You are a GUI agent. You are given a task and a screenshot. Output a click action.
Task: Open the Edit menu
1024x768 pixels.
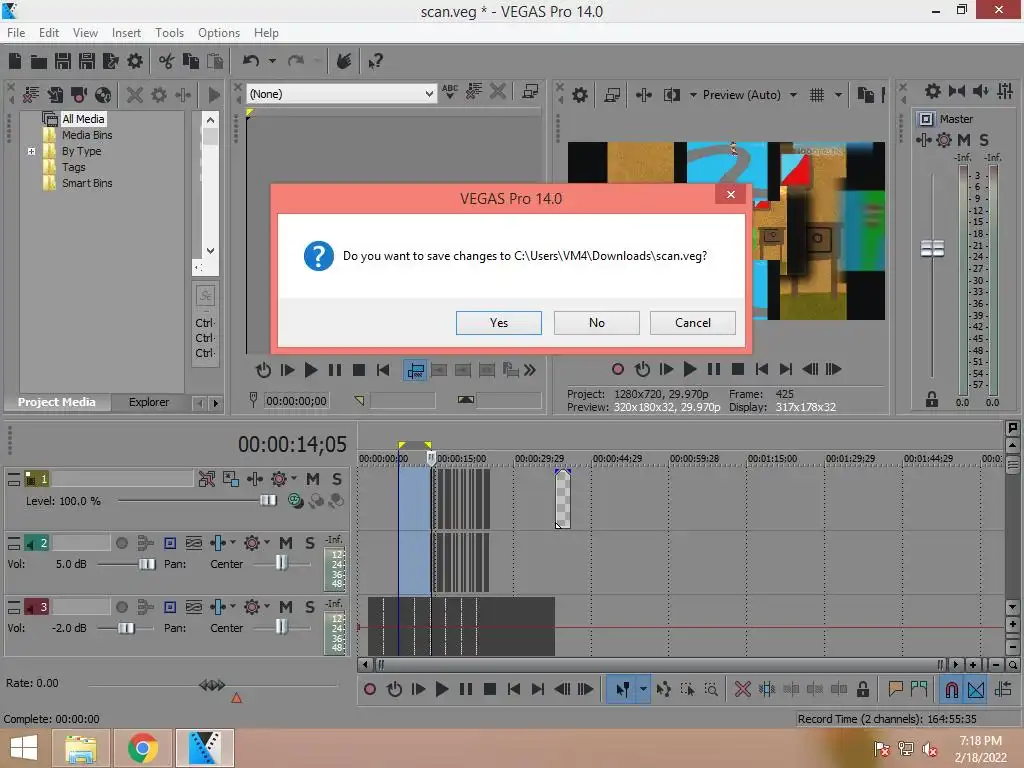(48, 33)
